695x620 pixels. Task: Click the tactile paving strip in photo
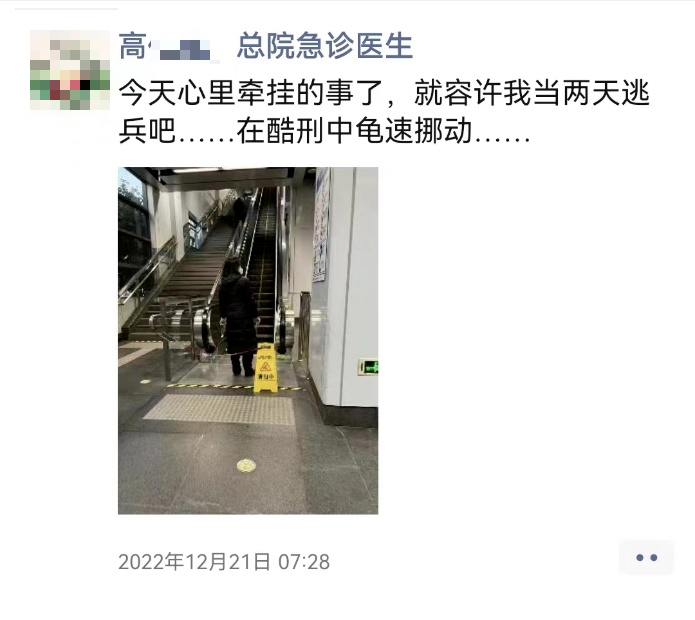click(220, 409)
